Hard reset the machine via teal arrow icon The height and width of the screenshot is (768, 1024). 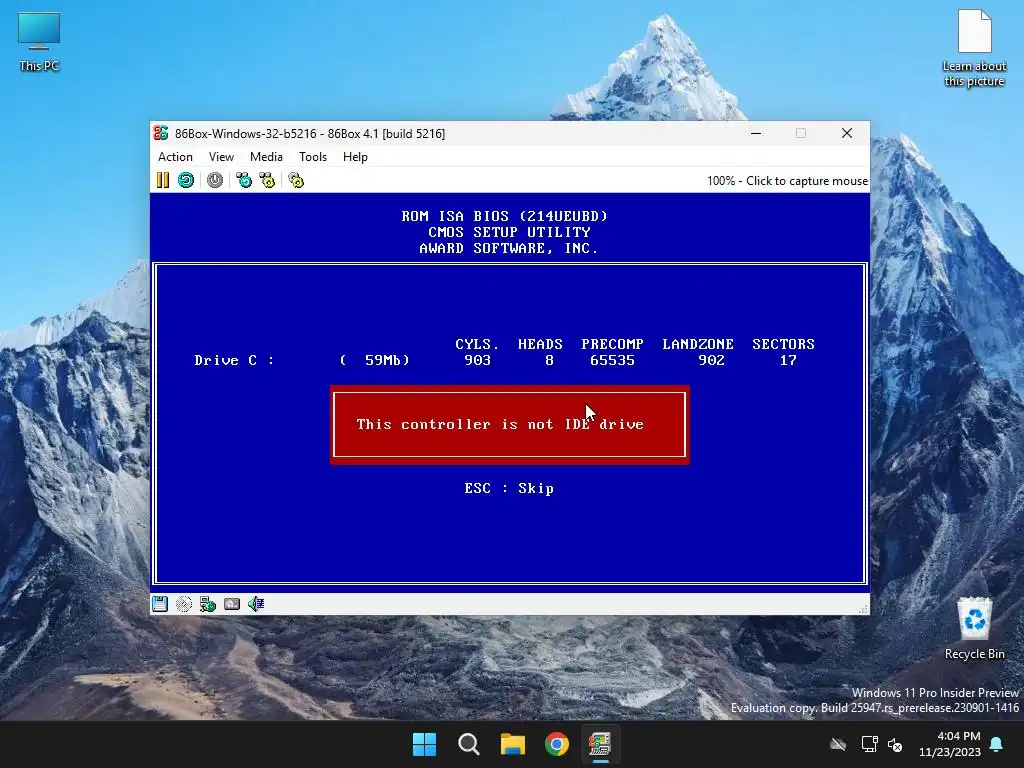186,180
